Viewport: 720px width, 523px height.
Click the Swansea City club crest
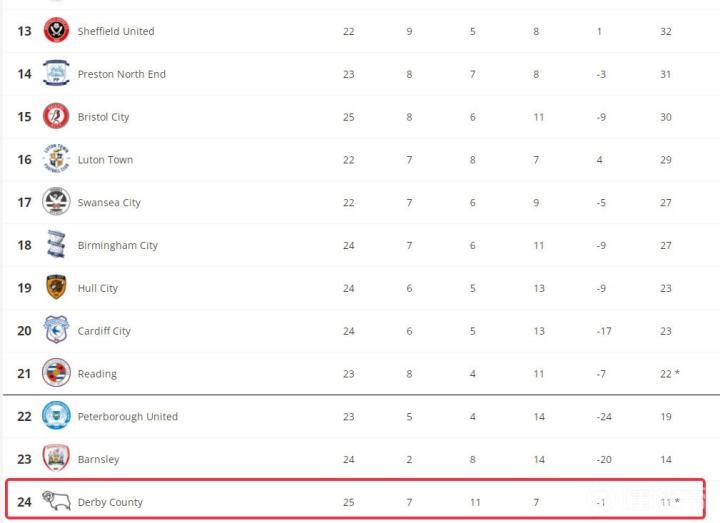point(56,203)
